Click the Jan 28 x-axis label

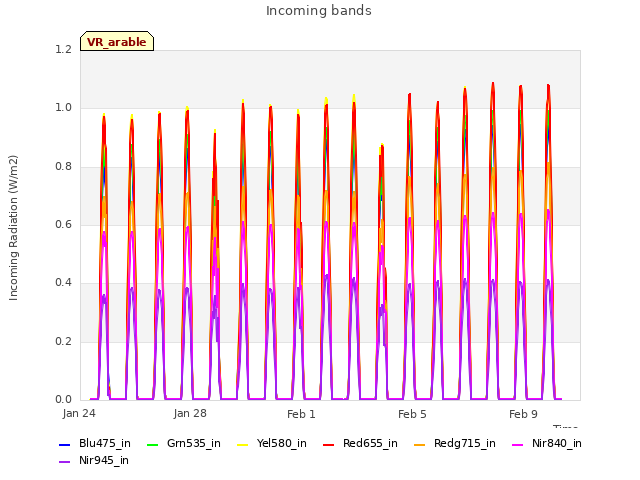190,413
